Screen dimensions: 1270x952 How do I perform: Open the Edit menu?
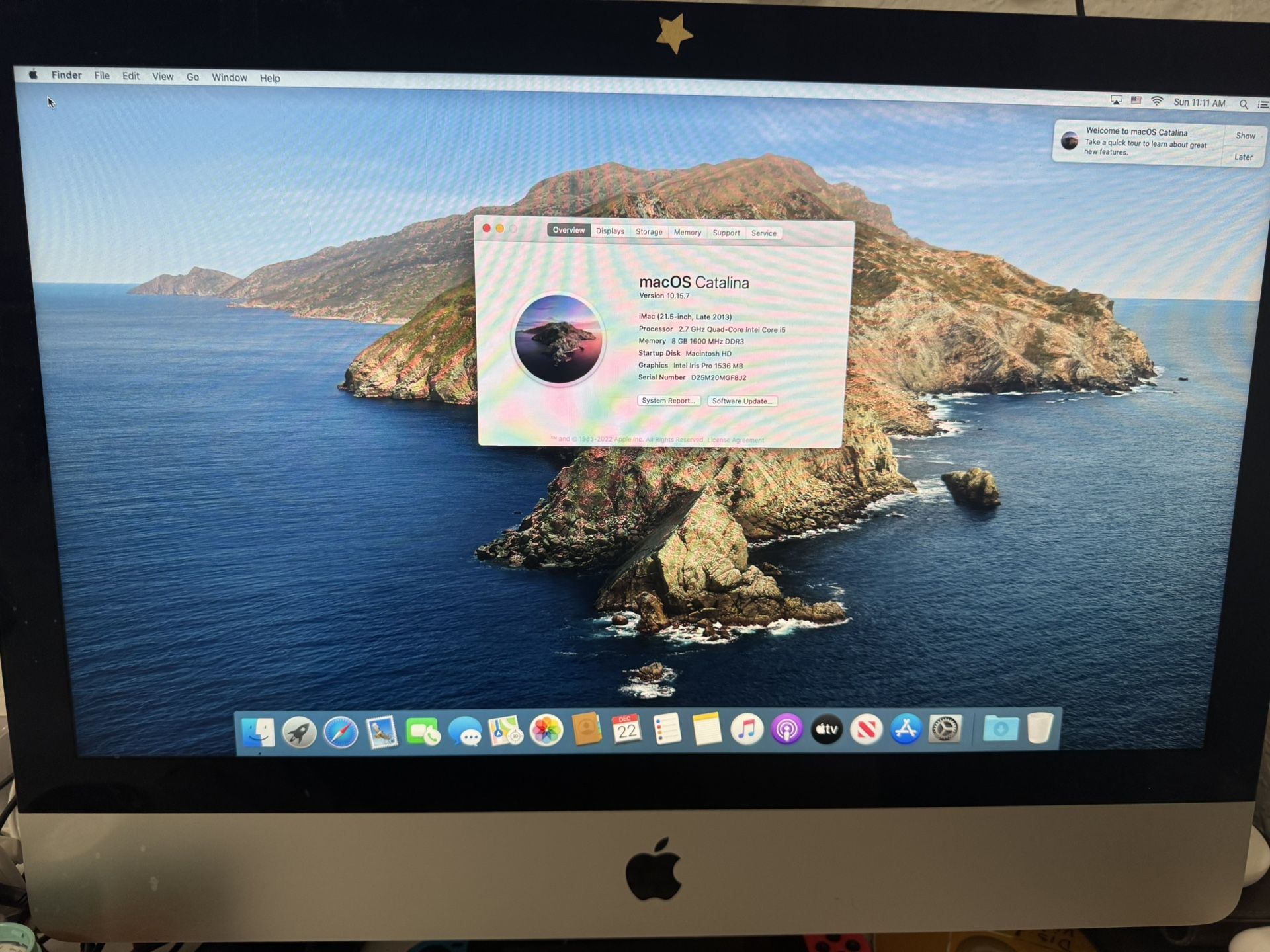pos(131,76)
